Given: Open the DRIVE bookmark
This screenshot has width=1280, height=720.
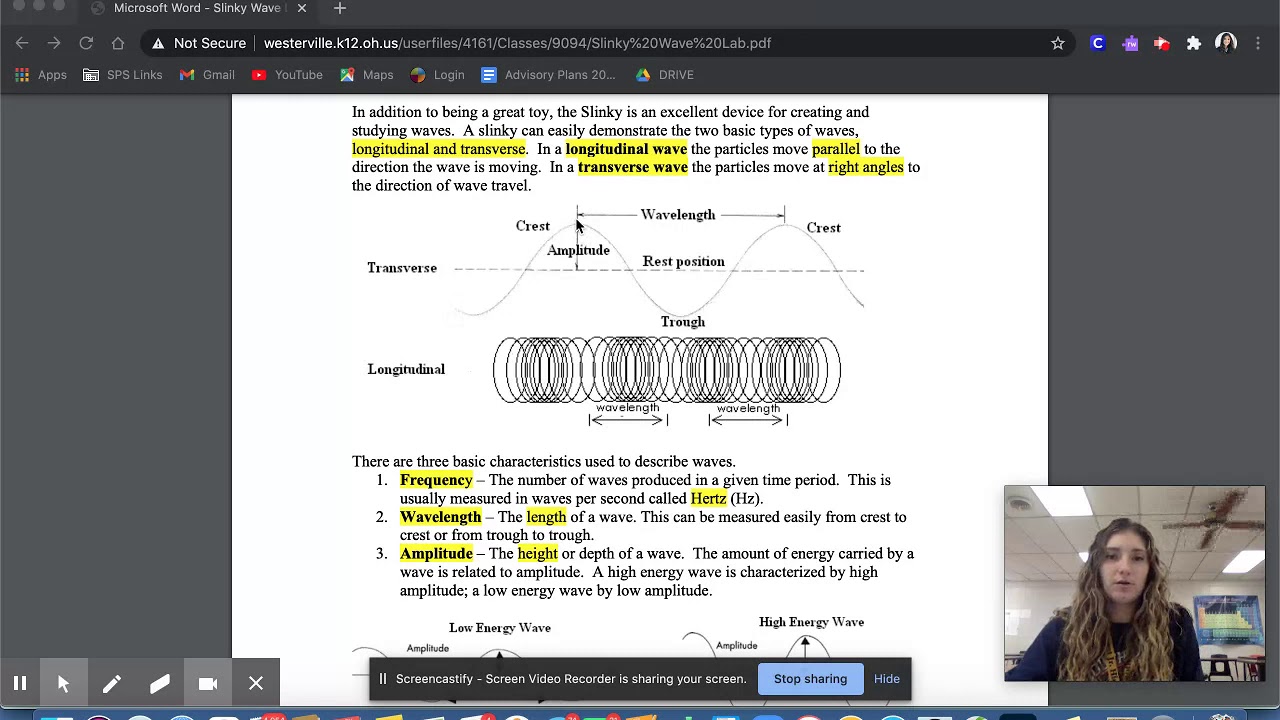Looking at the screenshot, I should coord(664,75).
